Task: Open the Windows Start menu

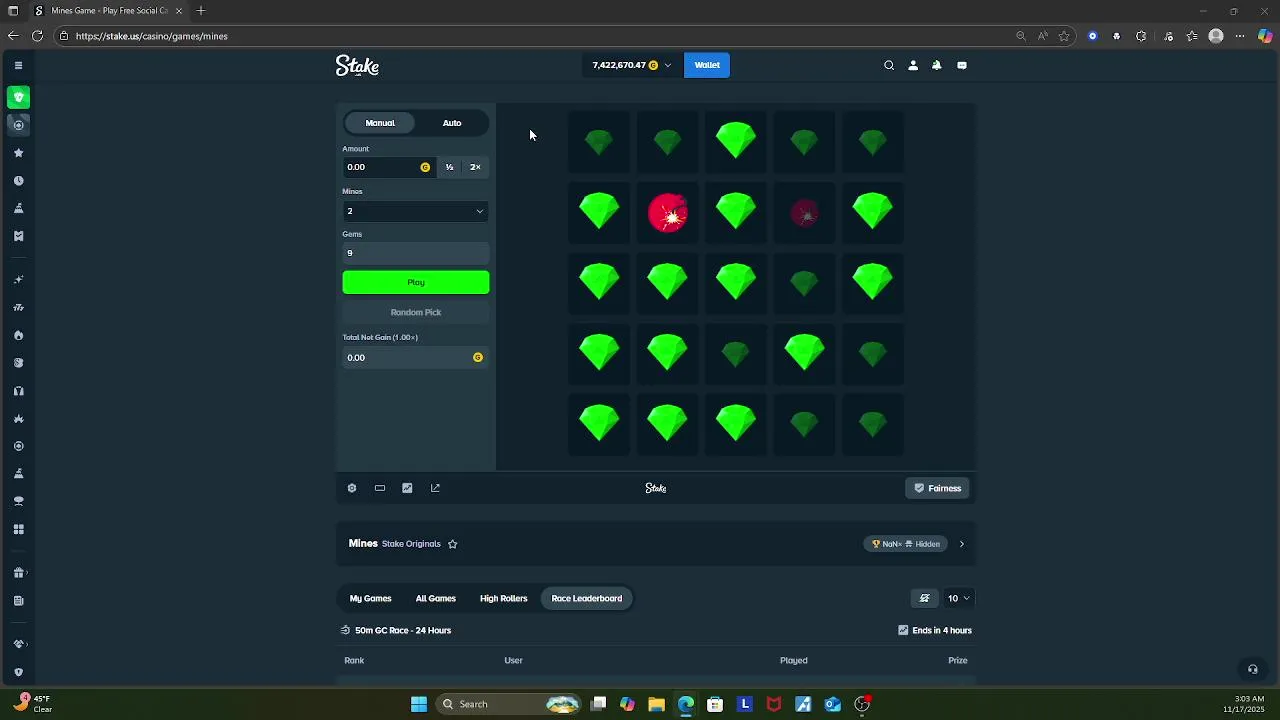Action: (419, 704)
